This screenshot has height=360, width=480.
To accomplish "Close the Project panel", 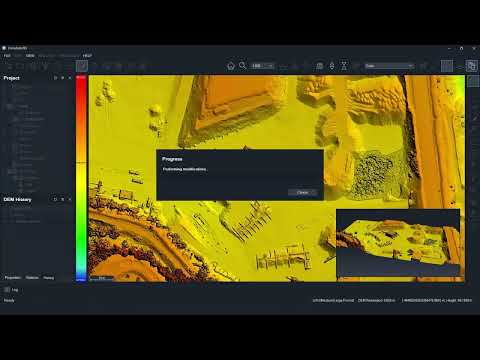I will pyautogui.click(x=70, y=78).
